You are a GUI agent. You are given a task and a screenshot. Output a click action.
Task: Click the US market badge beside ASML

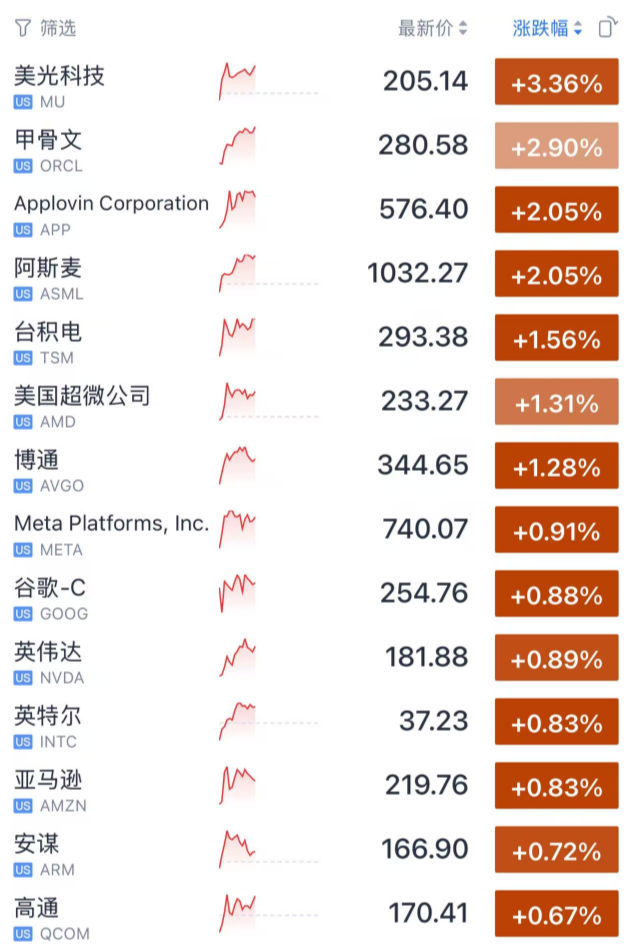pyautogui.click(x=23, y=294)
